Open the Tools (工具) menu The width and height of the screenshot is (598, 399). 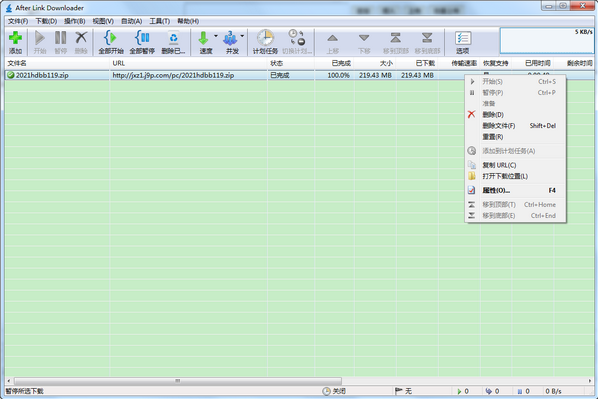[x=159, y=21]
